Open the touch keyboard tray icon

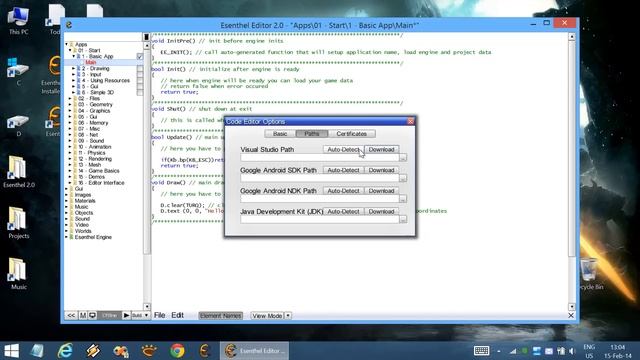click(x=482, y=351)
